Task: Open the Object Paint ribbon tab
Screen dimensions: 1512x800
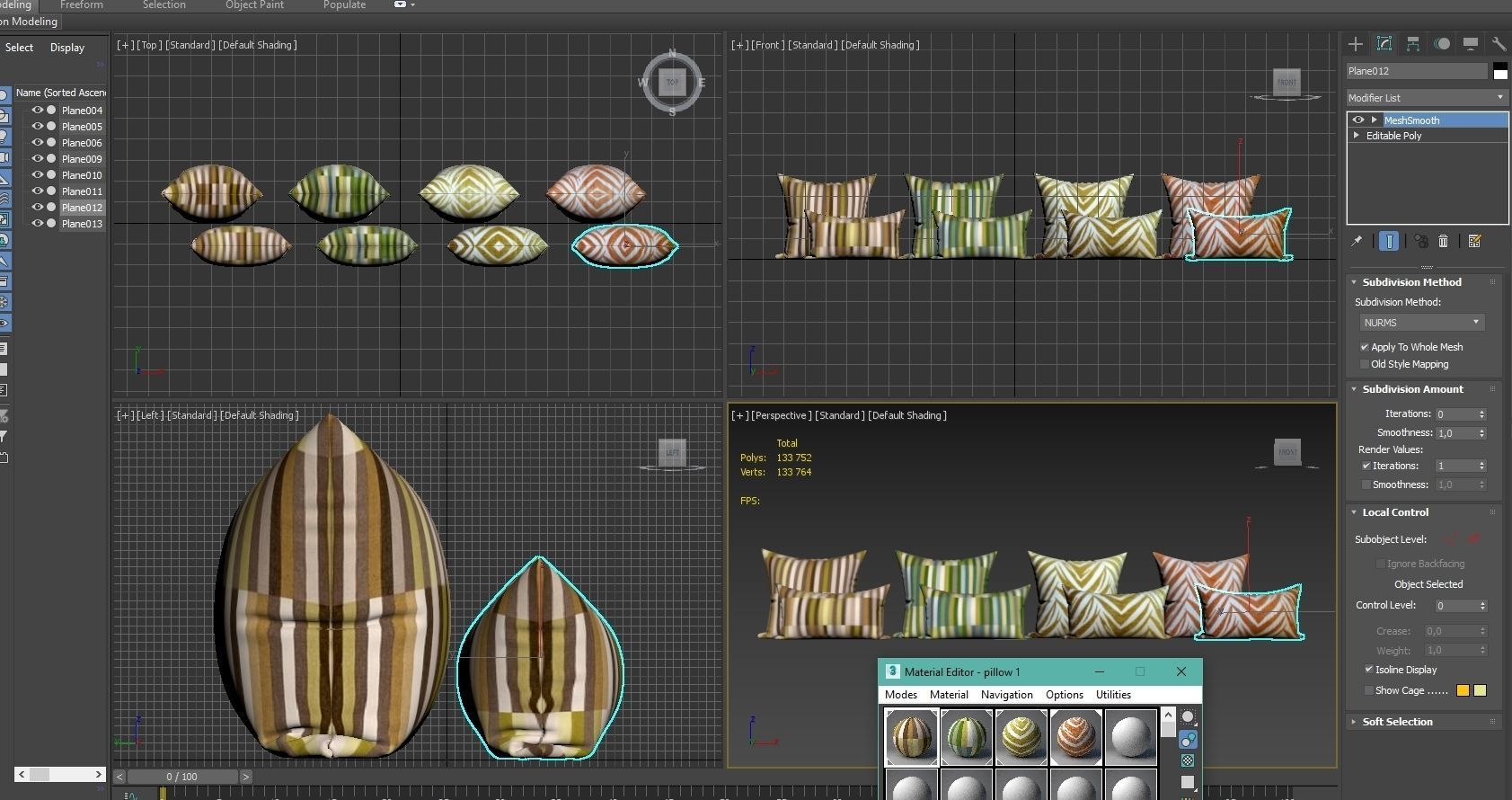Action: coord(254,5)
